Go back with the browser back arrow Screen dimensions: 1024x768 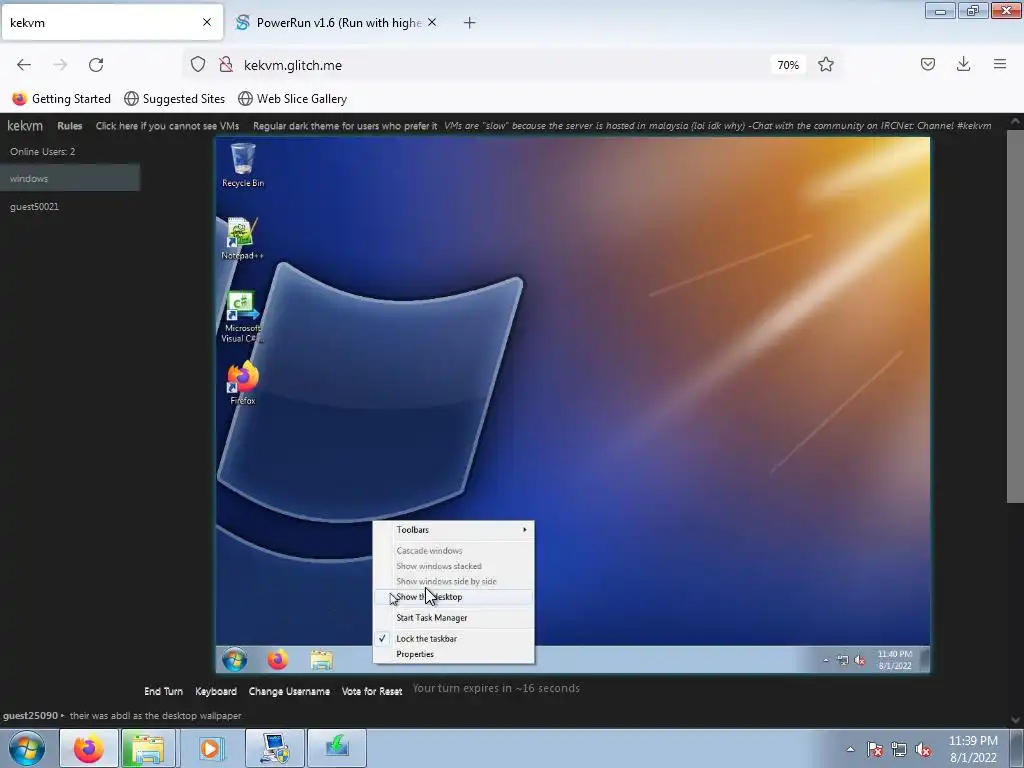click(24, 65)
